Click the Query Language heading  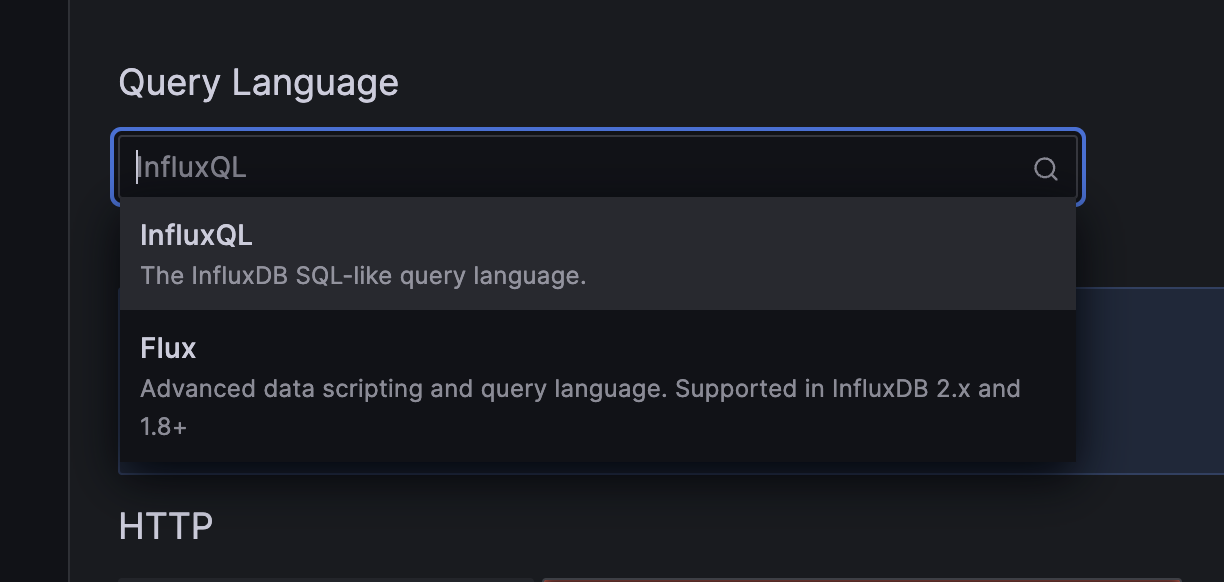click(x=258, y=82)
